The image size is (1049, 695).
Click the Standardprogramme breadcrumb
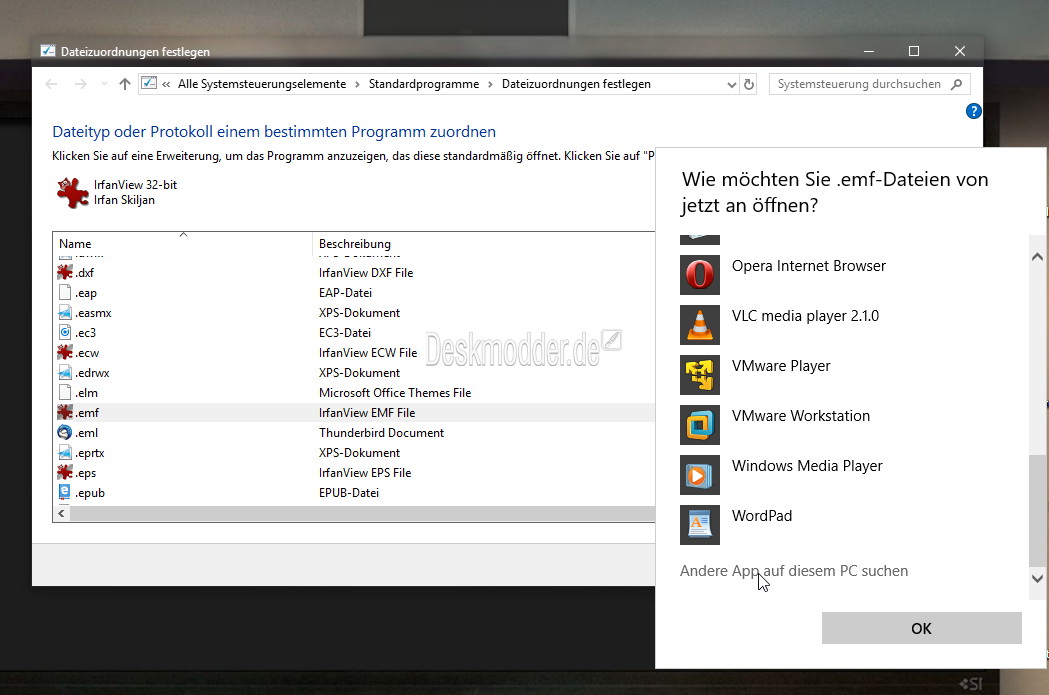tap(423, 84)
